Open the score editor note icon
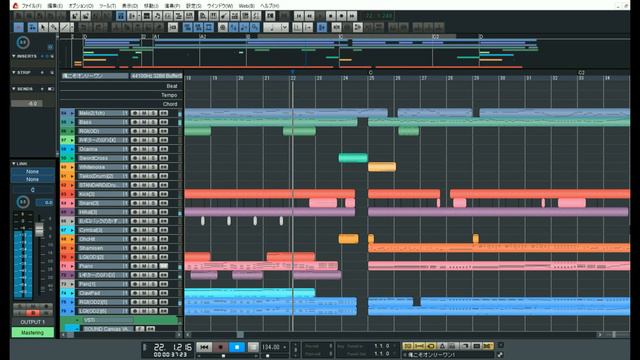The height and width of the screenshot is (360, 640). [157, 16]
